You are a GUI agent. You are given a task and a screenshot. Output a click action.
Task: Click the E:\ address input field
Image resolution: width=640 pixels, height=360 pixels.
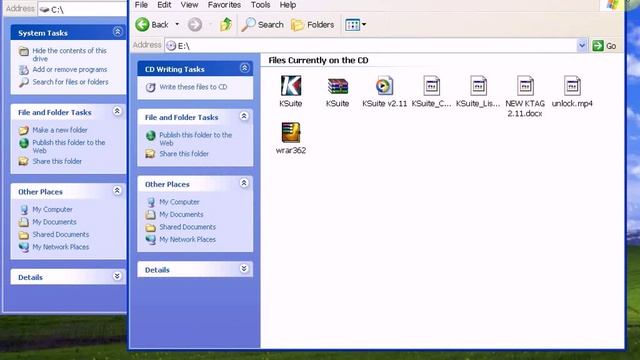tap(371, 46)
